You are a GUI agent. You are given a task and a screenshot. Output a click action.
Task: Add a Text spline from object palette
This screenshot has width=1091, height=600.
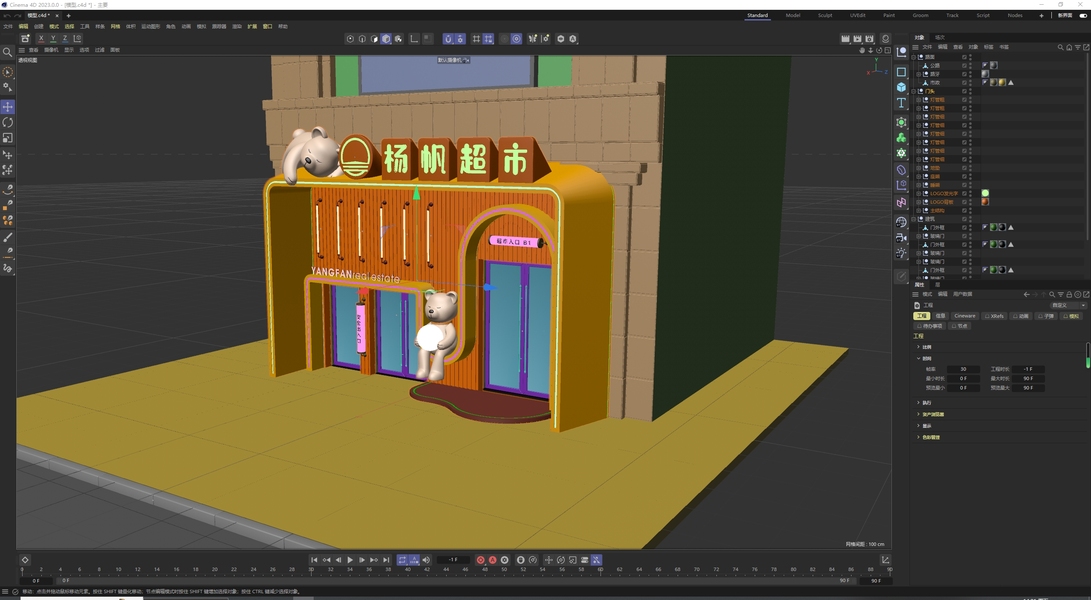point(901,103)
